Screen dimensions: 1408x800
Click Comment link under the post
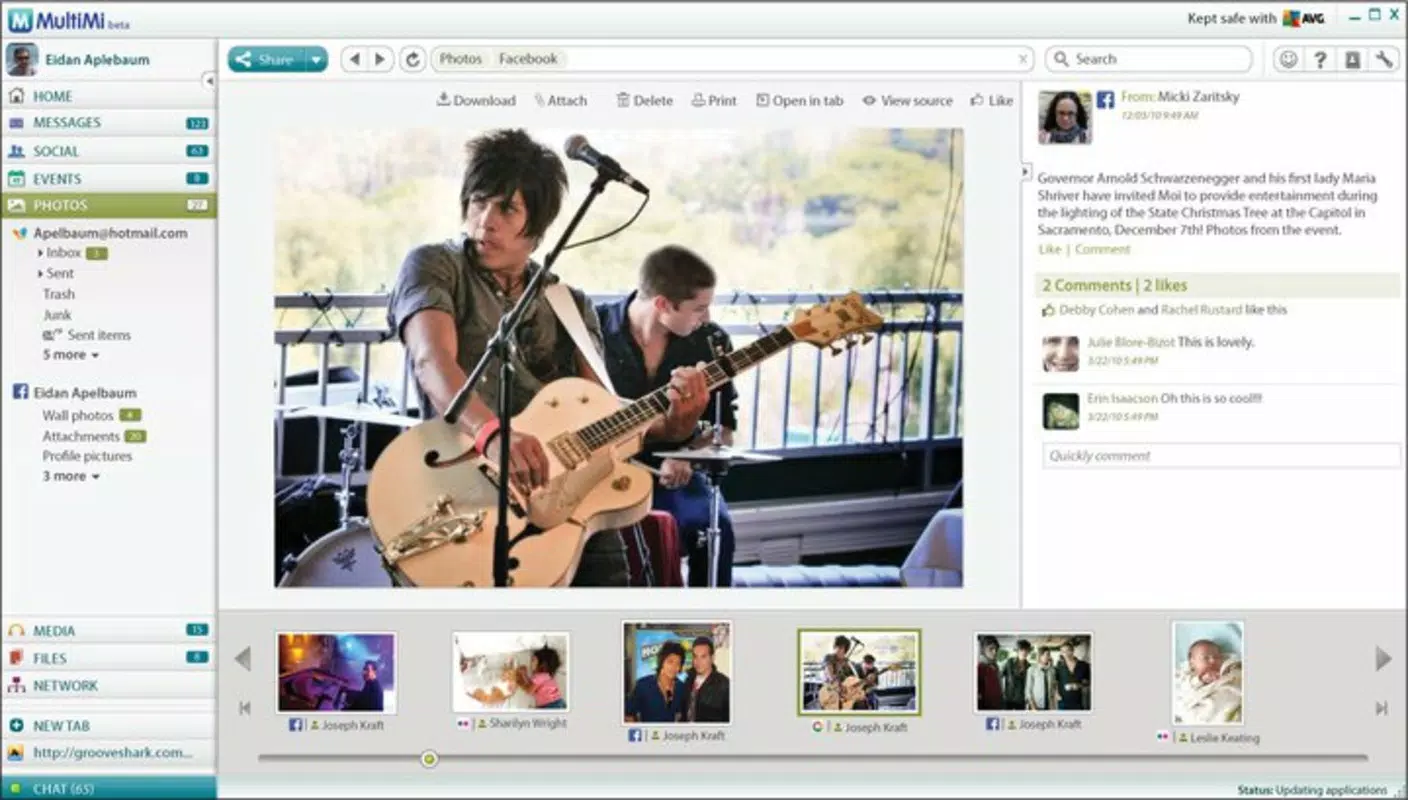pos(1102,249)
